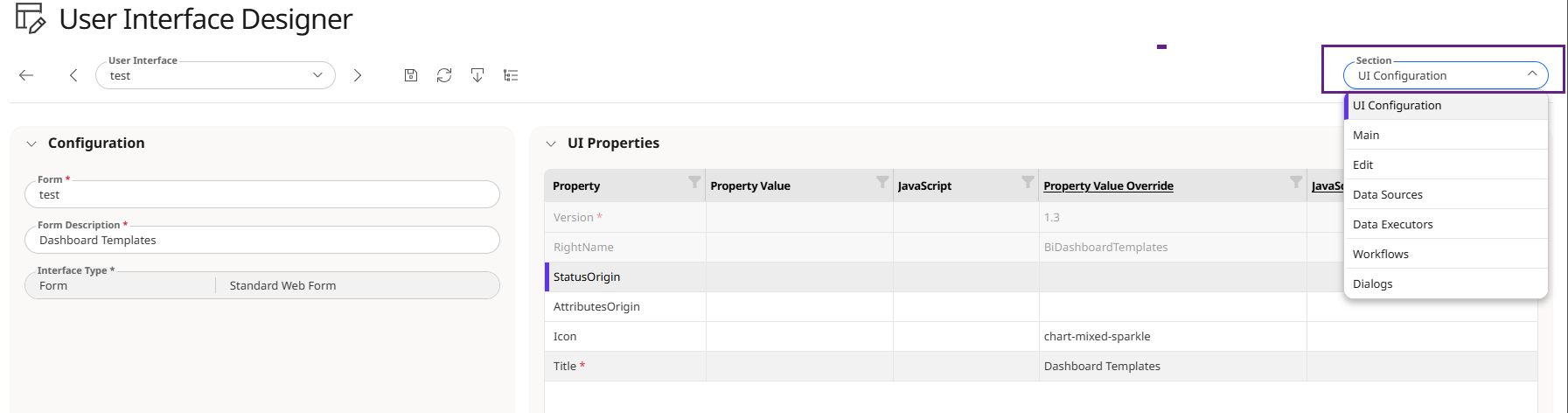The height and width of the screenshot is (413, 1568).
Task: Open filter for Property Value Override column
Action: [x=1296, y=182]
